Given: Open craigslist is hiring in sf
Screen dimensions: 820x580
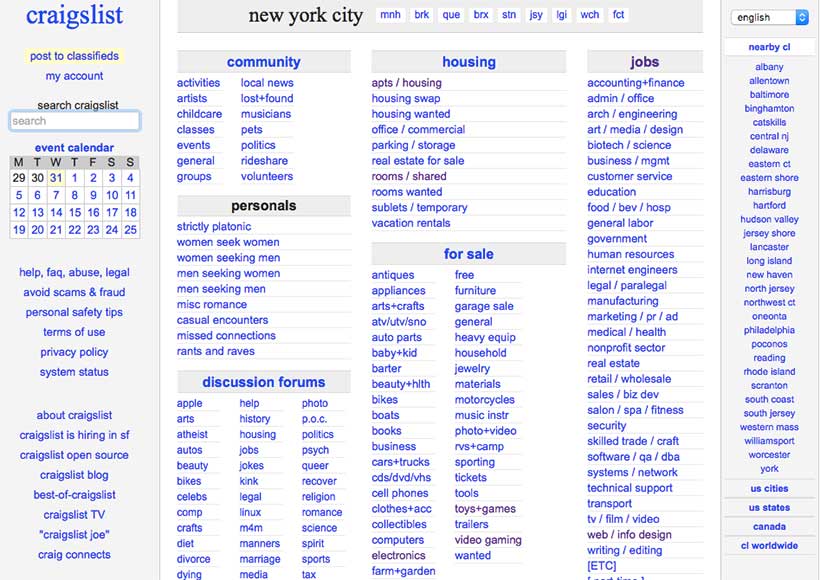Looking at the screenshot, I should (74, 435).
